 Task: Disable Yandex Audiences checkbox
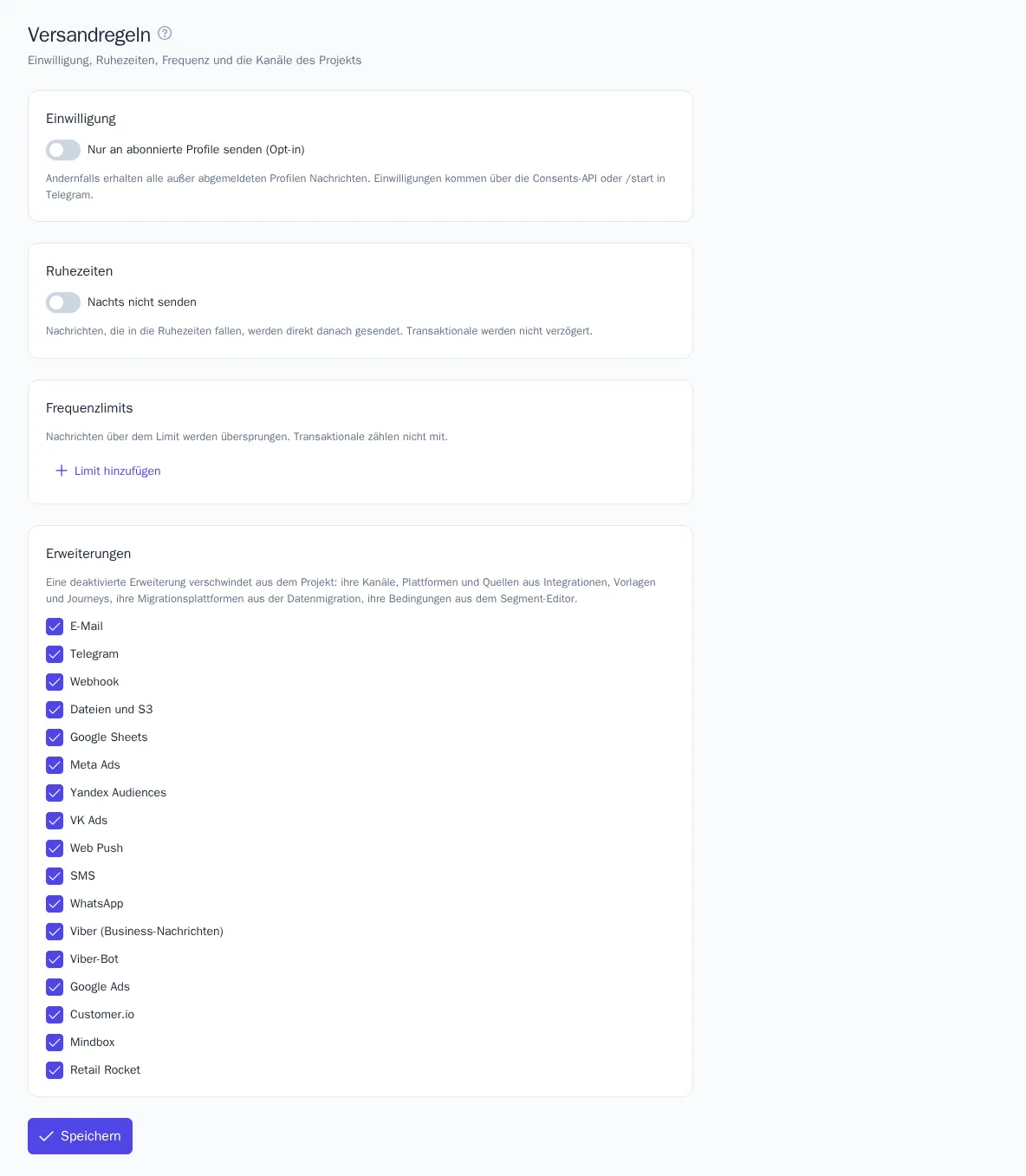[x=55, y=793]
